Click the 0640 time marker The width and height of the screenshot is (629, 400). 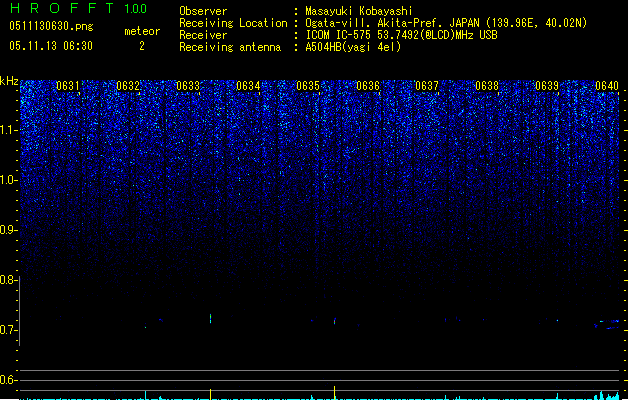607,86
